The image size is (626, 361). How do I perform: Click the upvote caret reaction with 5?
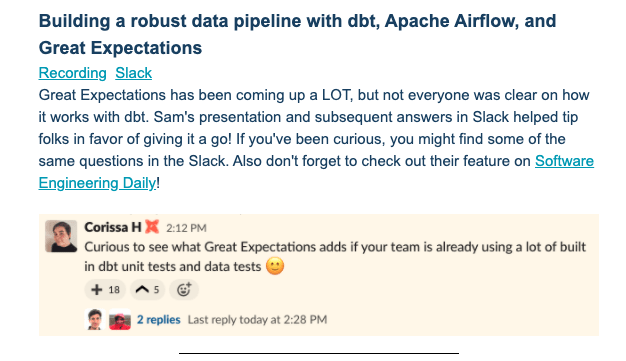(147, 290)
